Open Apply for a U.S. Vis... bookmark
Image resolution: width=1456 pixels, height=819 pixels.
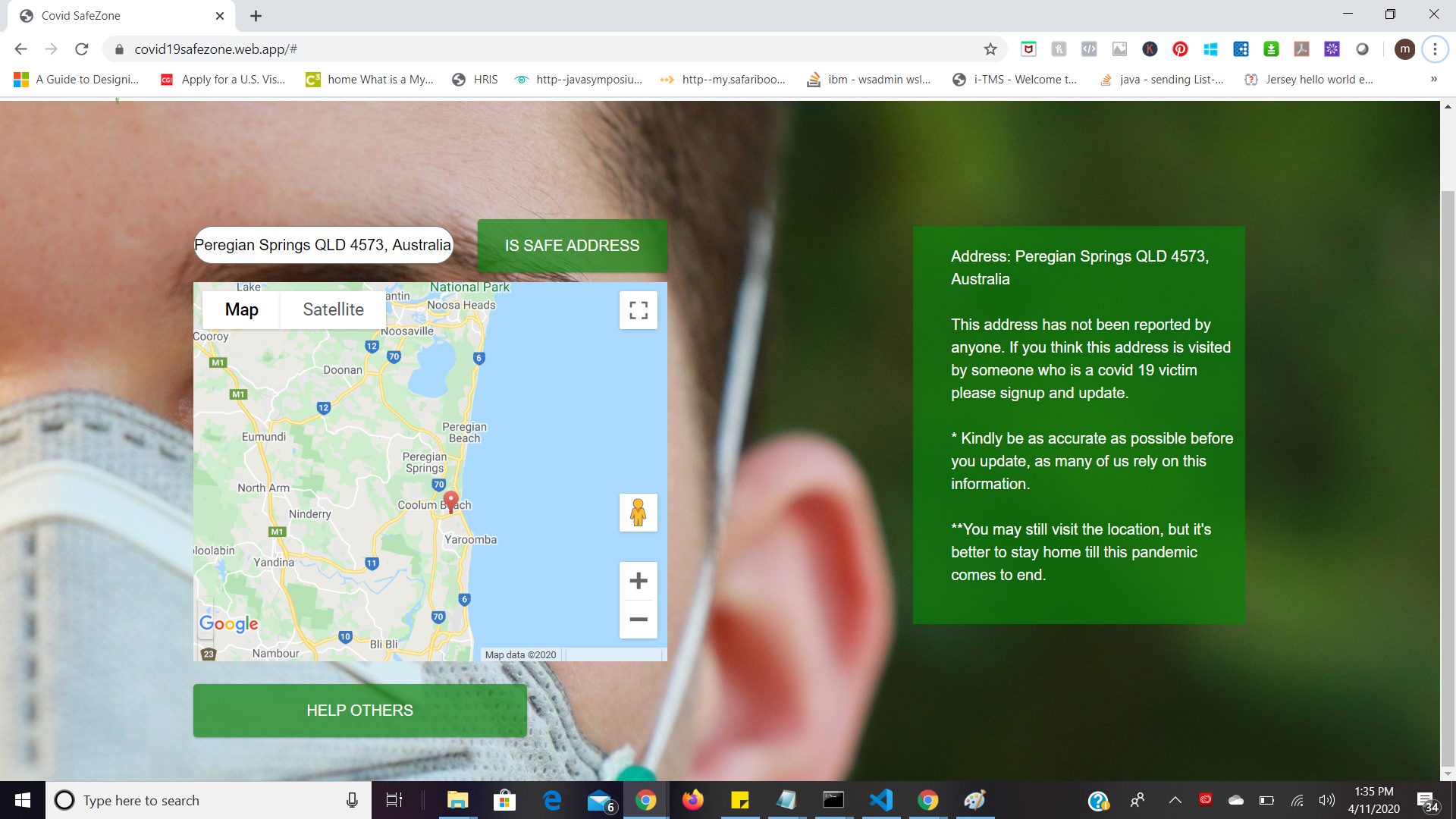click(x=223, y=80)
